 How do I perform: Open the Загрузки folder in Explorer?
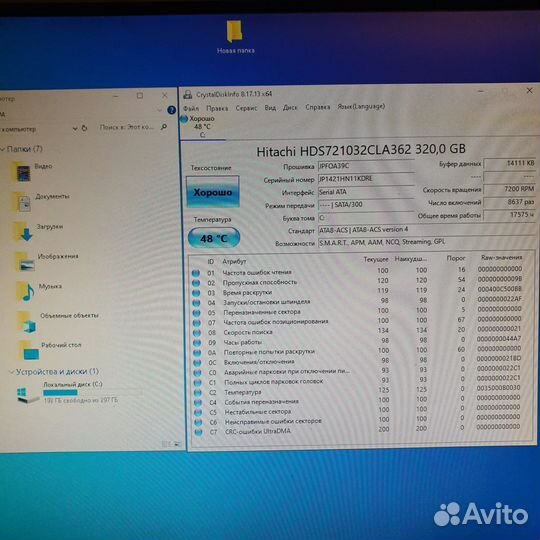pos(39,231)
